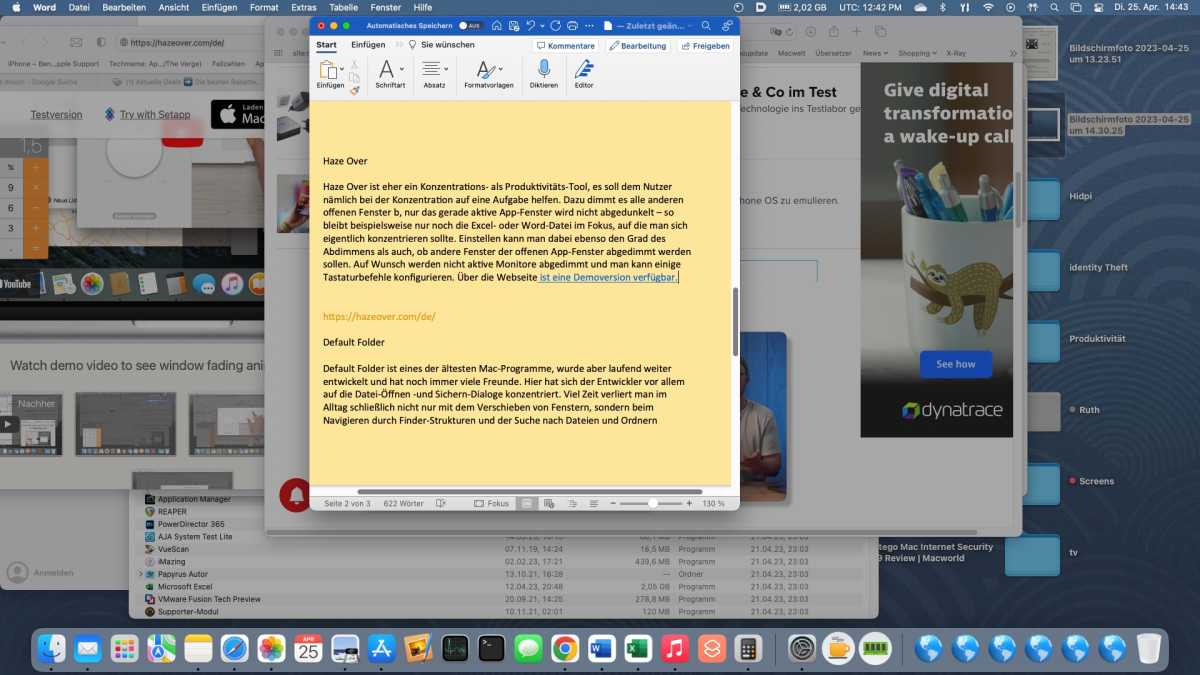Switch to Draft view in status bar
The image size is (1200, 675).
pyautogui.click(x=594, y=503)
